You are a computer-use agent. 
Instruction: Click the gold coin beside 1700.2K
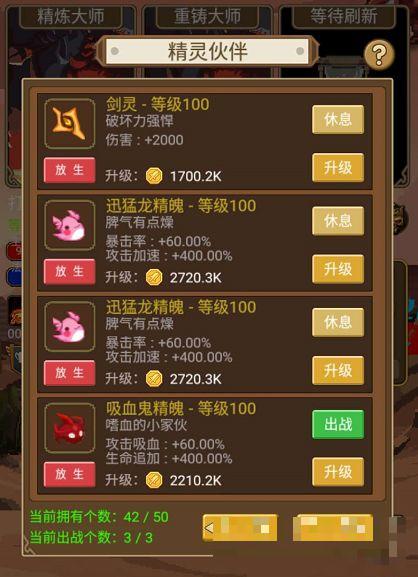(x=154, y=176)
